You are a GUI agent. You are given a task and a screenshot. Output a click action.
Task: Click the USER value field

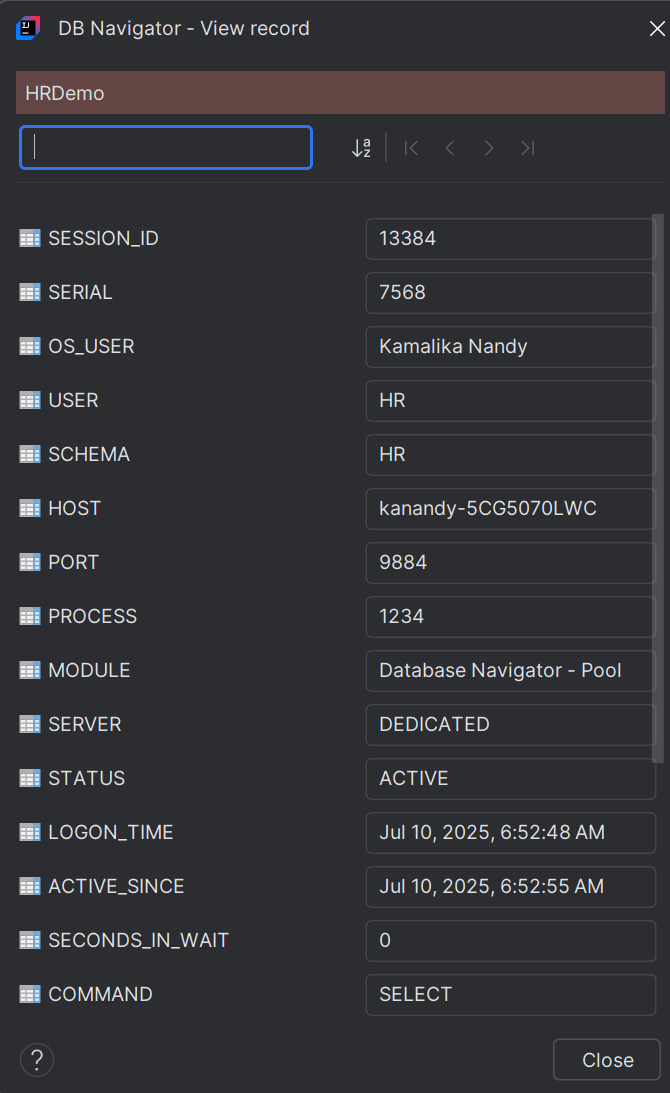tap(510, 400)
